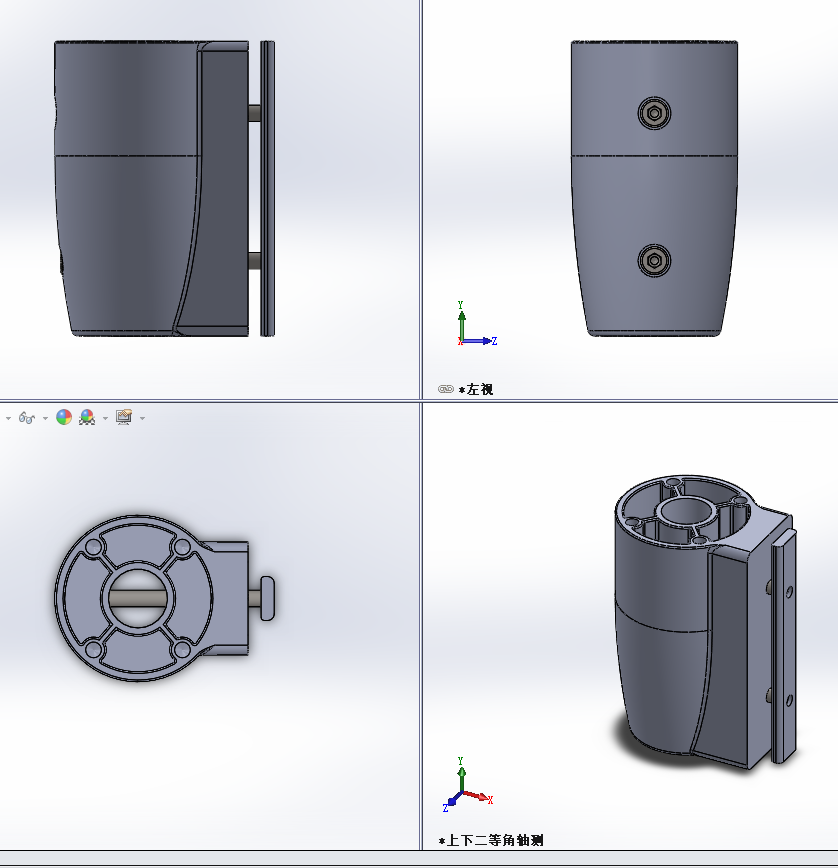The image size is (838, 868).
Task: Select the center bore in the bottom-left top-down view
Action: (x=138, y=598)
